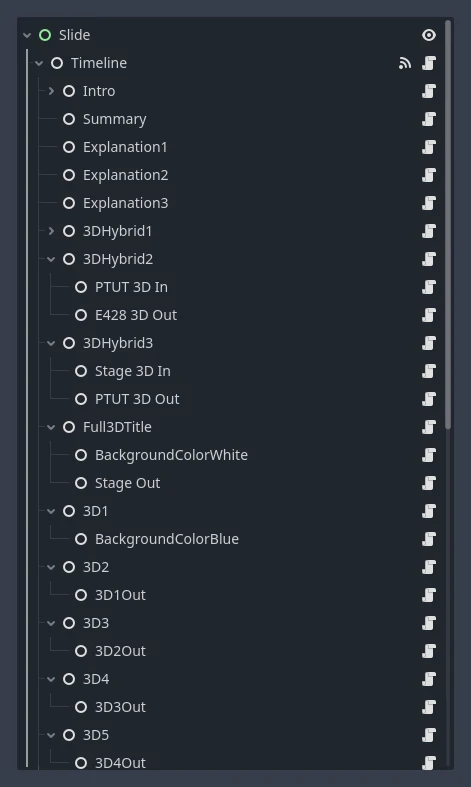The height and width of the screenshot is (787, 471).
Task: Collapse the Timeline node
Action: 39,63
